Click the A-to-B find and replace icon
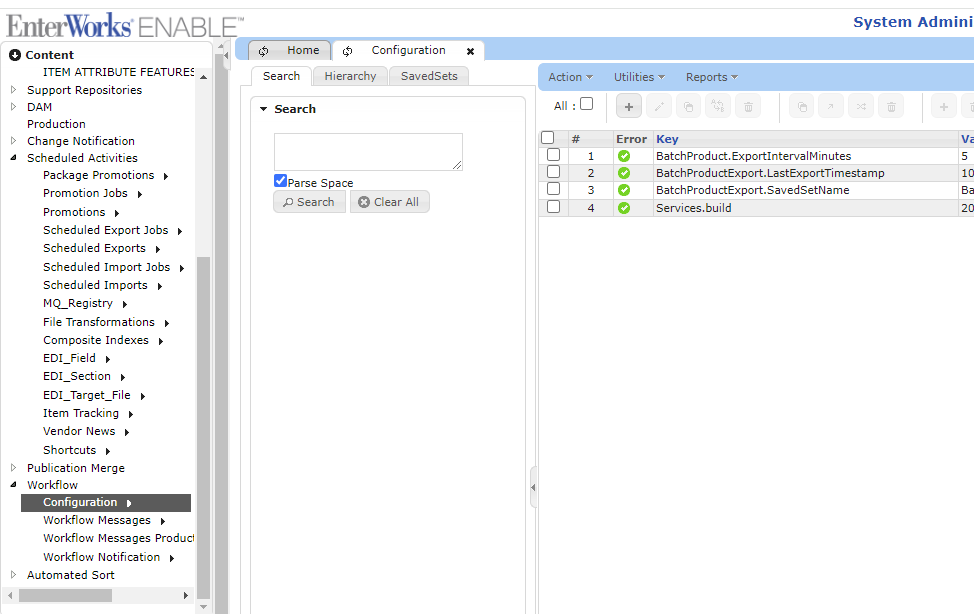Image resolution: width=974 pixels, height=614 pixels. pyautogui.click(x=718, y=107)
